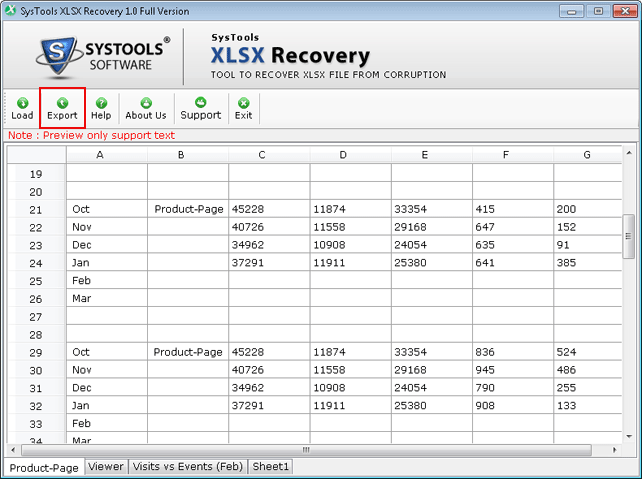Open Help from the toolbar
The image size is (642, 479).
click(x=101, y=108)
